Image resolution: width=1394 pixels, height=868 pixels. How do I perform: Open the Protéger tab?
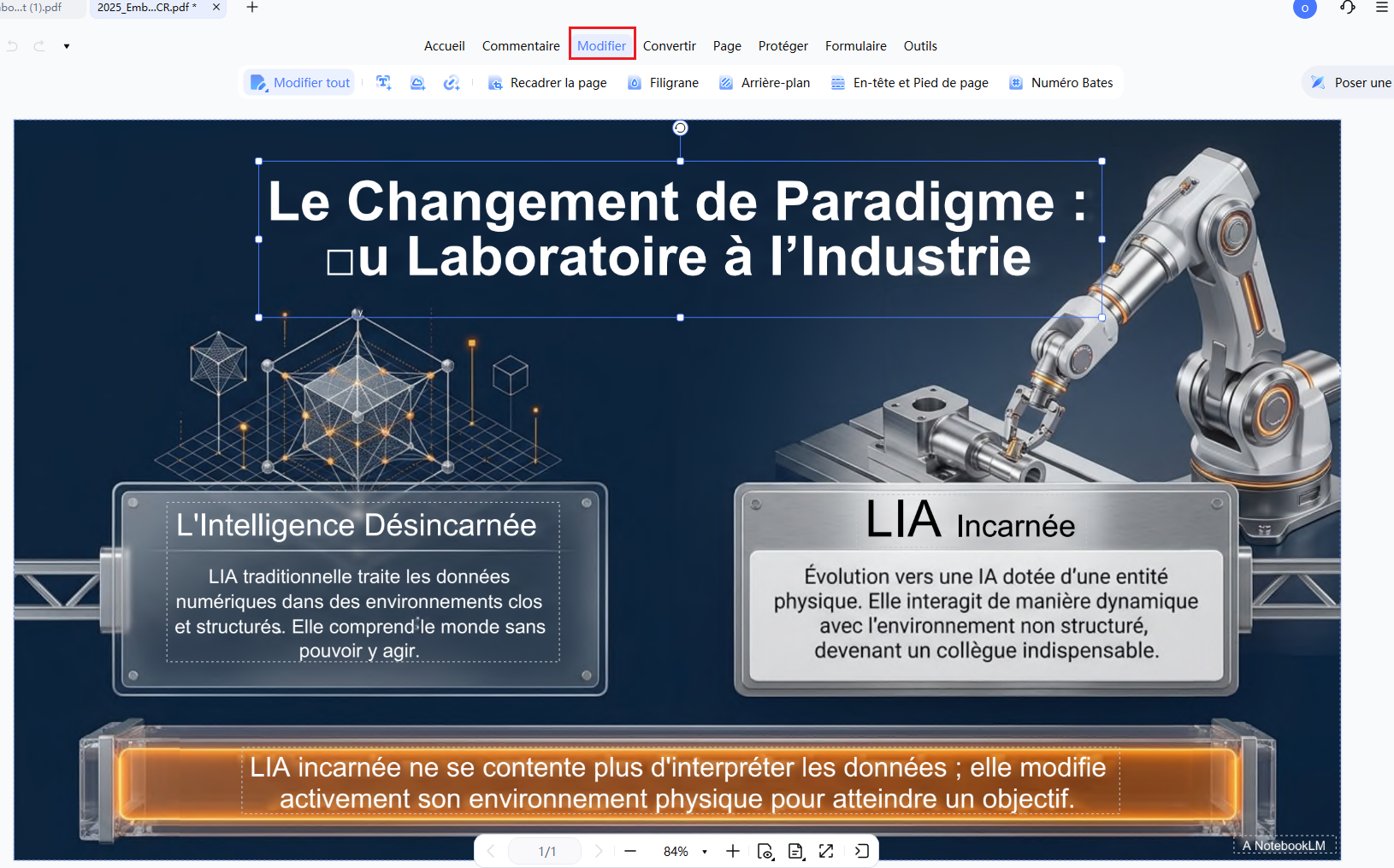pos(783,46)
